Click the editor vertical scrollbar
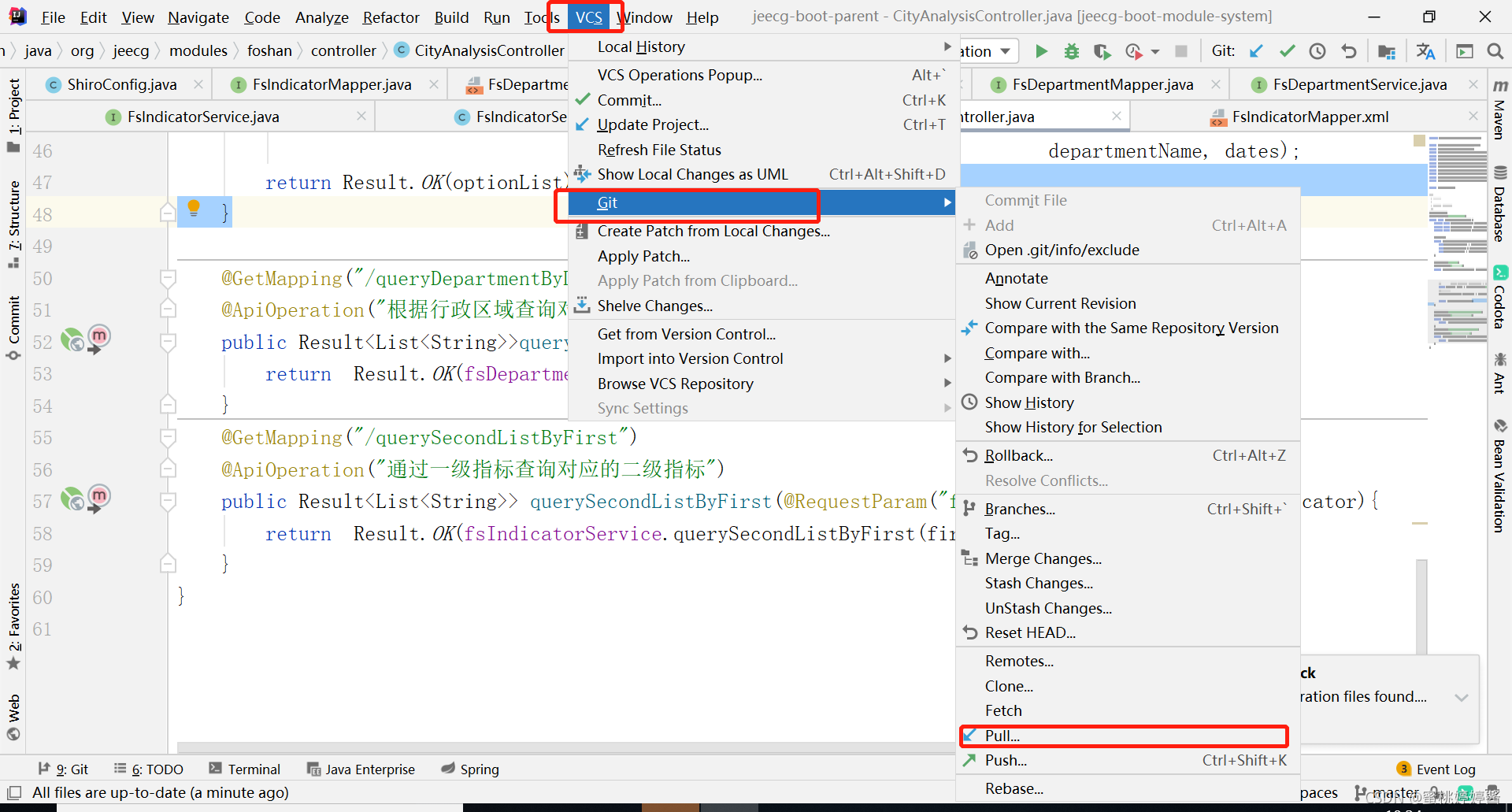This screenshot has height=812, width=1512. (x=1421, y=606)
